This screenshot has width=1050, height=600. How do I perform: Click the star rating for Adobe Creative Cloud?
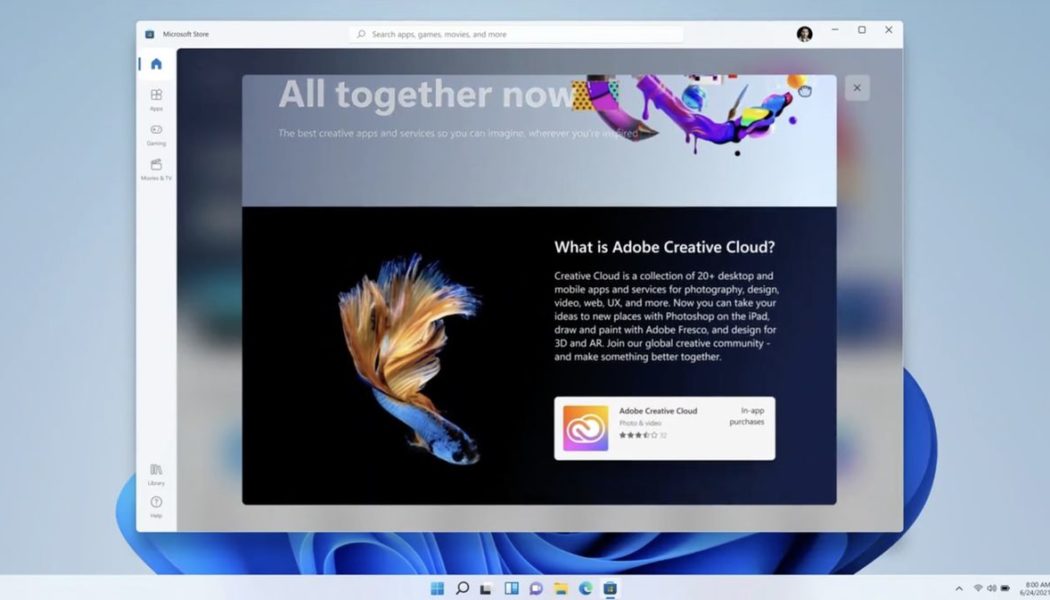(x=636, y=436)
